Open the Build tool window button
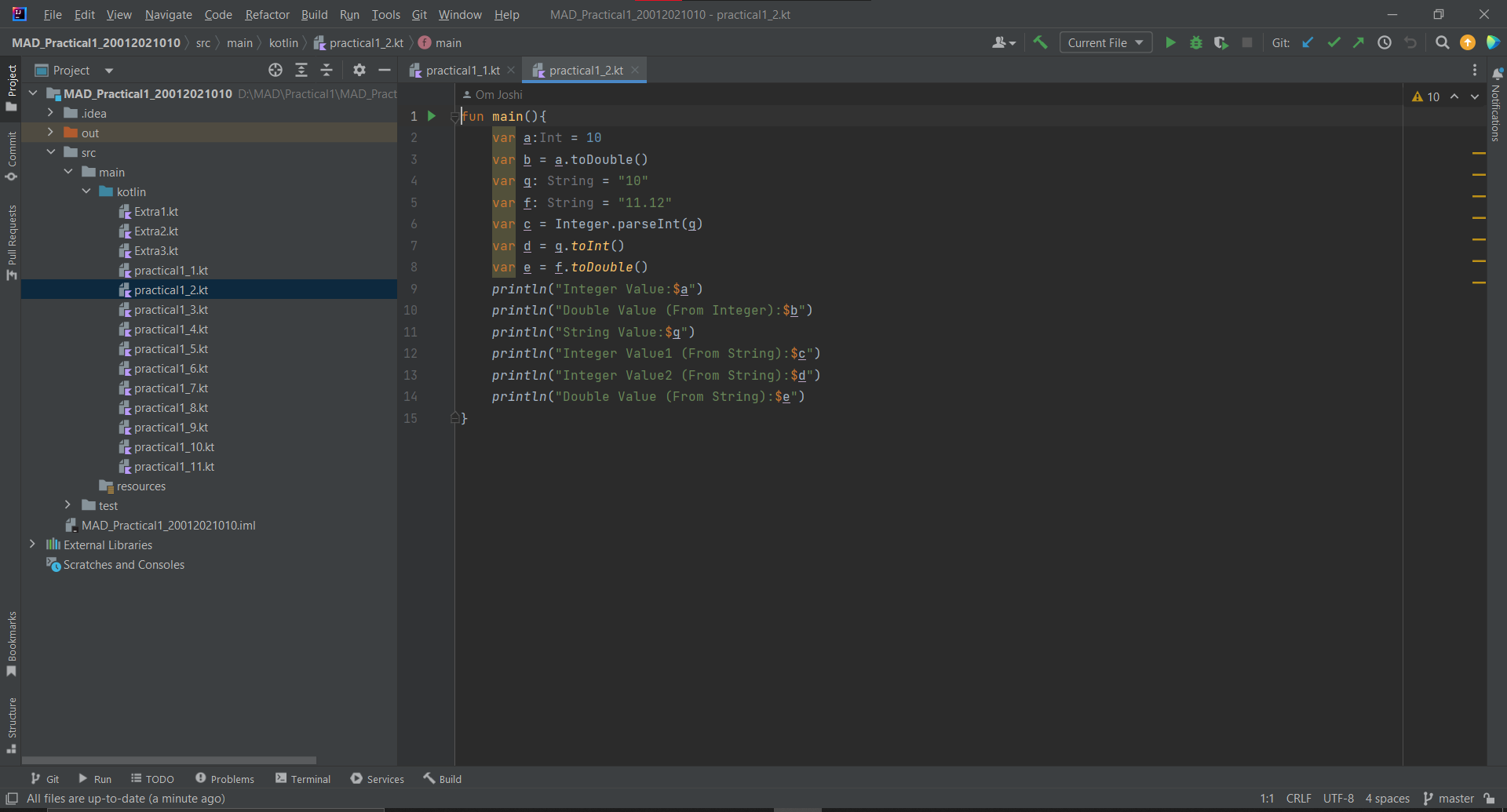 443,778
